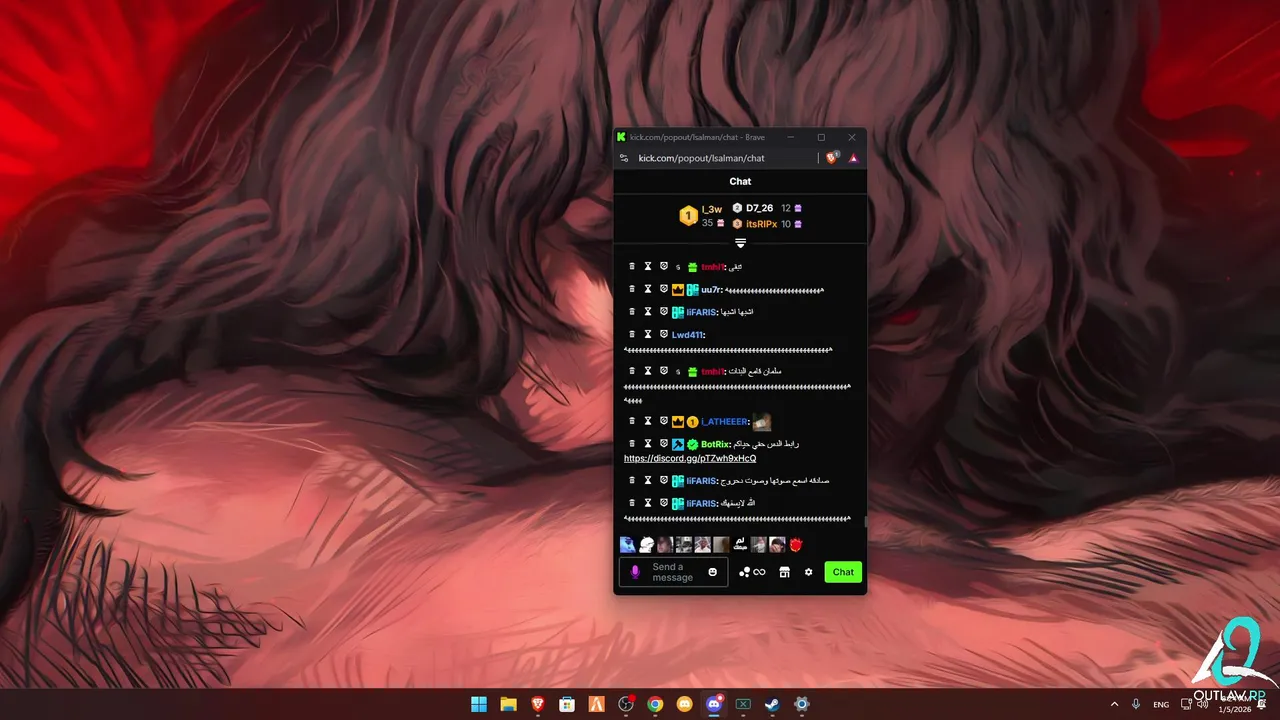Insert the Arabic text emote

coord(740,545)
